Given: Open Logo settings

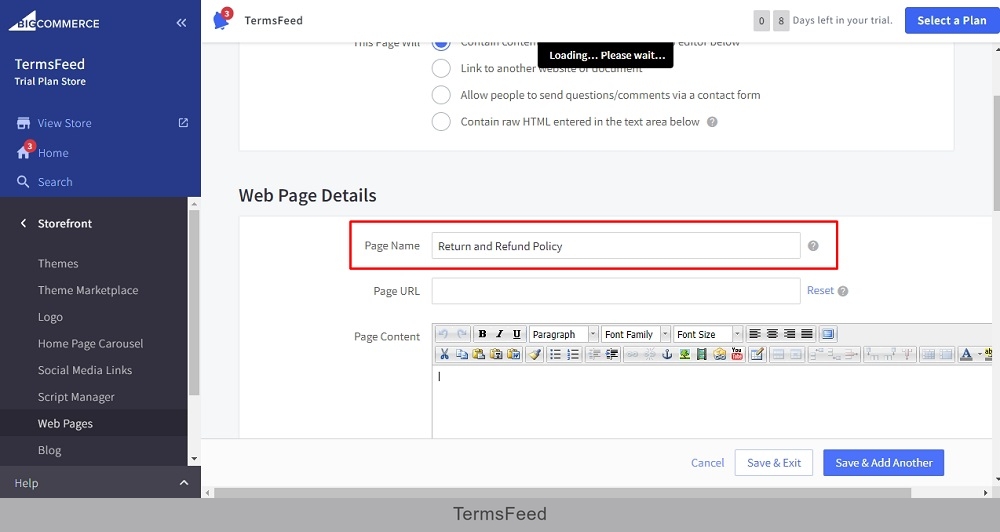Looking at the screenshot, I should (50, 317).
